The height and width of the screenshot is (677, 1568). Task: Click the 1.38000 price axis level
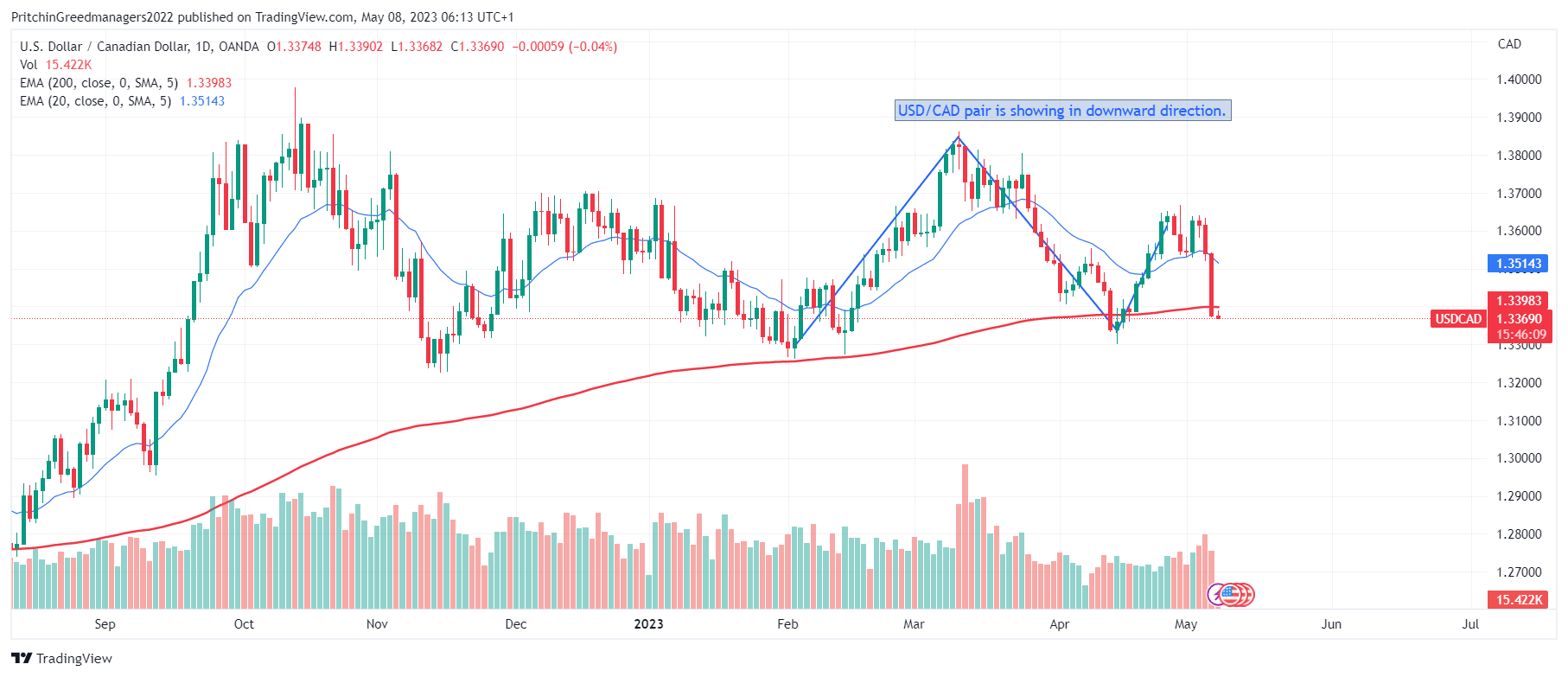click(x=1519, y=156)
